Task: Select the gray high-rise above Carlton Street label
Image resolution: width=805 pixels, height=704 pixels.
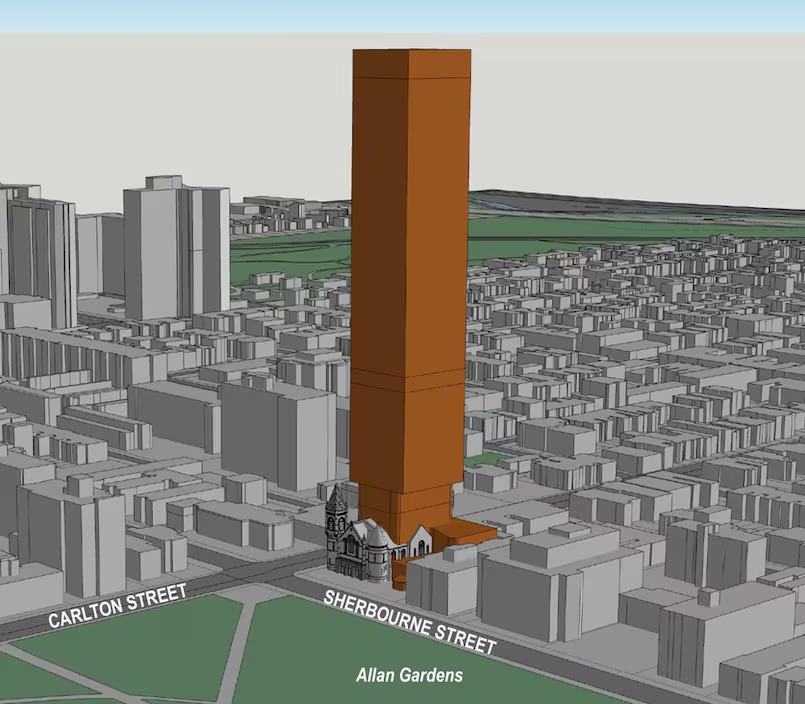Action: pyautogui.click(x=68, y=532)
